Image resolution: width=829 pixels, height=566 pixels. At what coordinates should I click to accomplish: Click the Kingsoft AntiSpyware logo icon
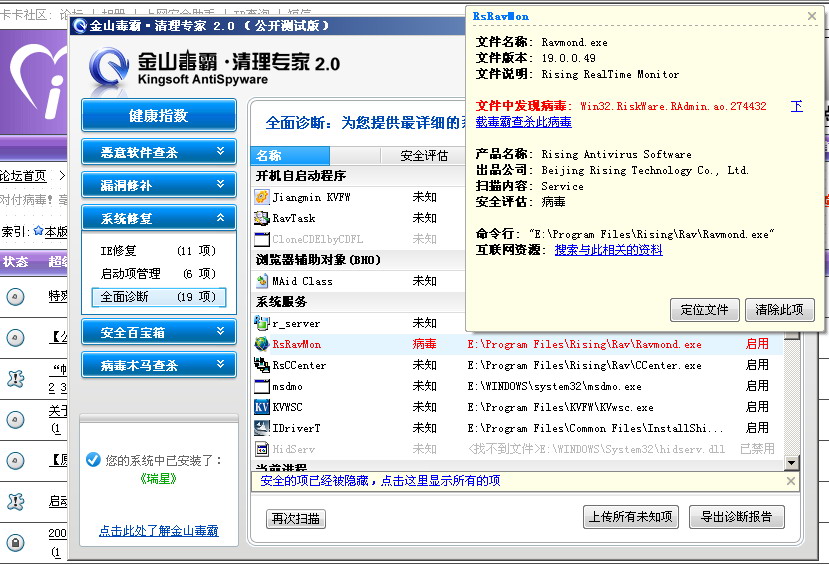click(x=109, y=67)
